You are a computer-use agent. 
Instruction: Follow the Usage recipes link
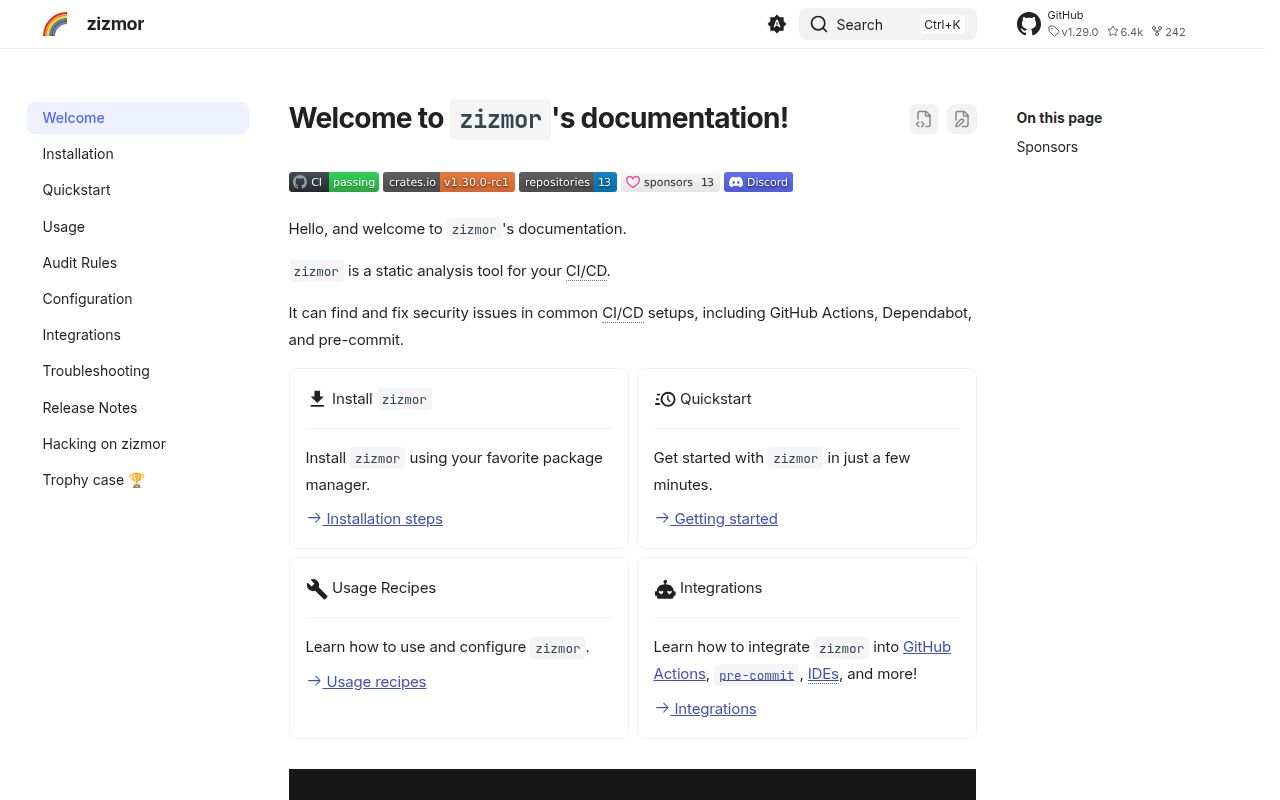coord(366,682)
